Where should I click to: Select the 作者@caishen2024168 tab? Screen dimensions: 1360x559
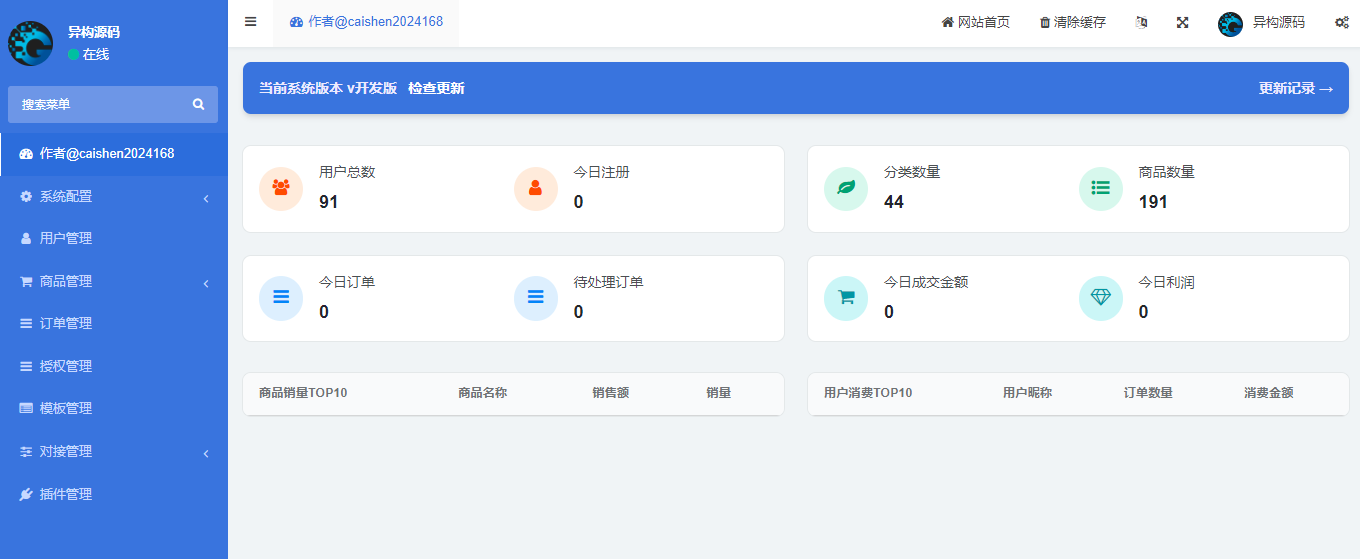point(366,22)
